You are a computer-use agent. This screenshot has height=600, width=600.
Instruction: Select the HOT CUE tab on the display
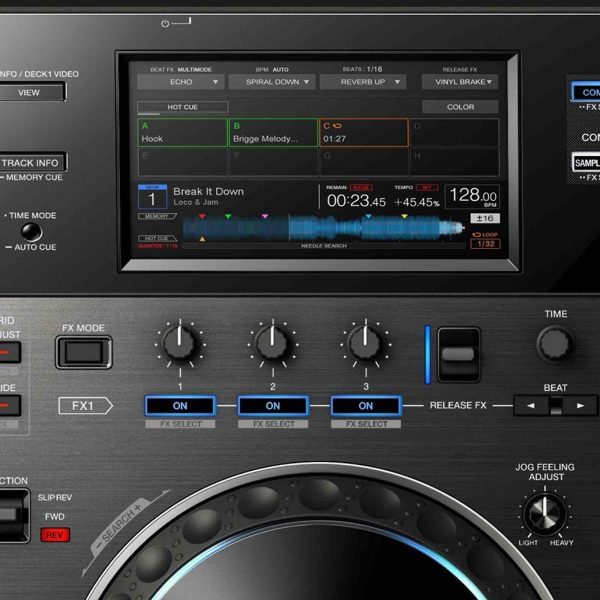coord(183,107)
